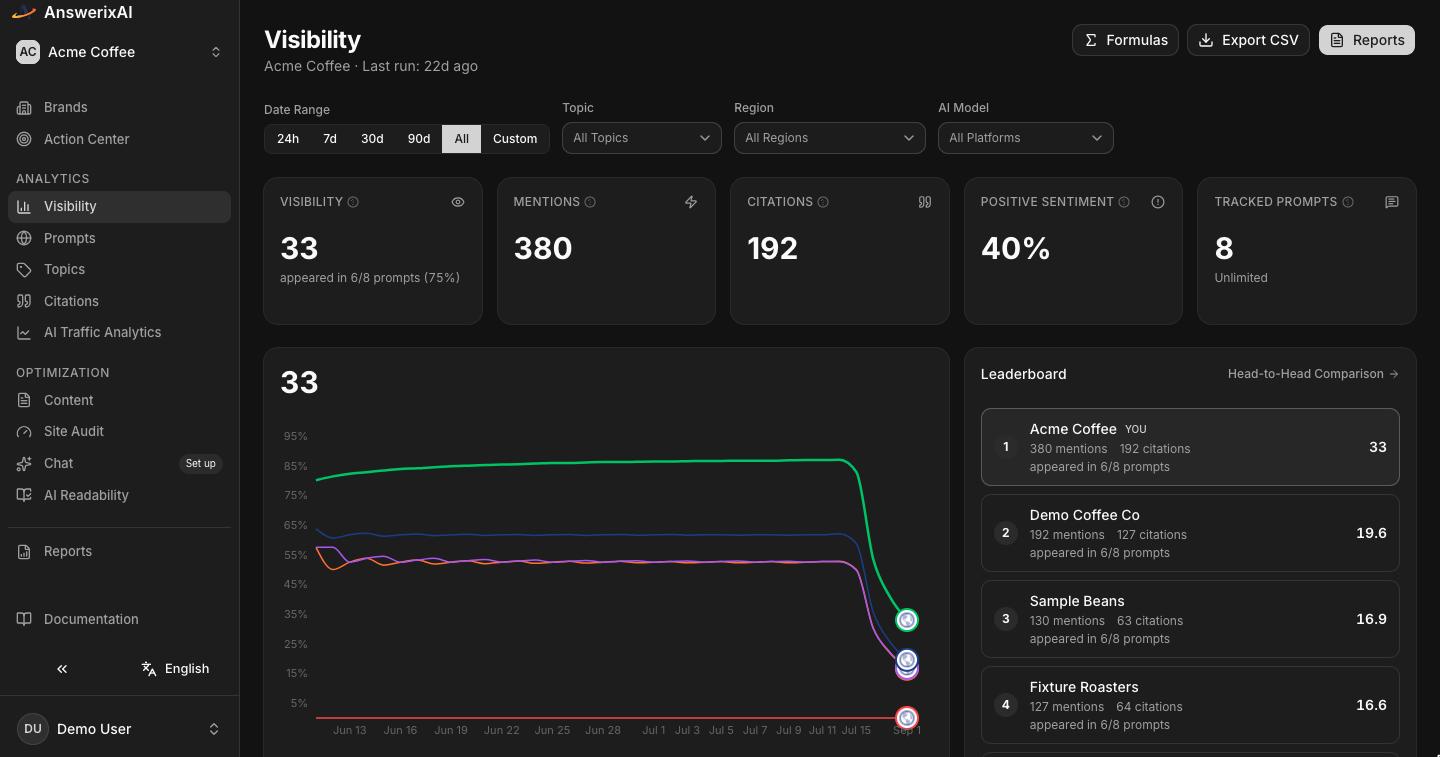The height and width of the screenshot is (757, 1440).
Task: Click the English language translate icon
Action: pyautogui.click(x=149, y=669)
